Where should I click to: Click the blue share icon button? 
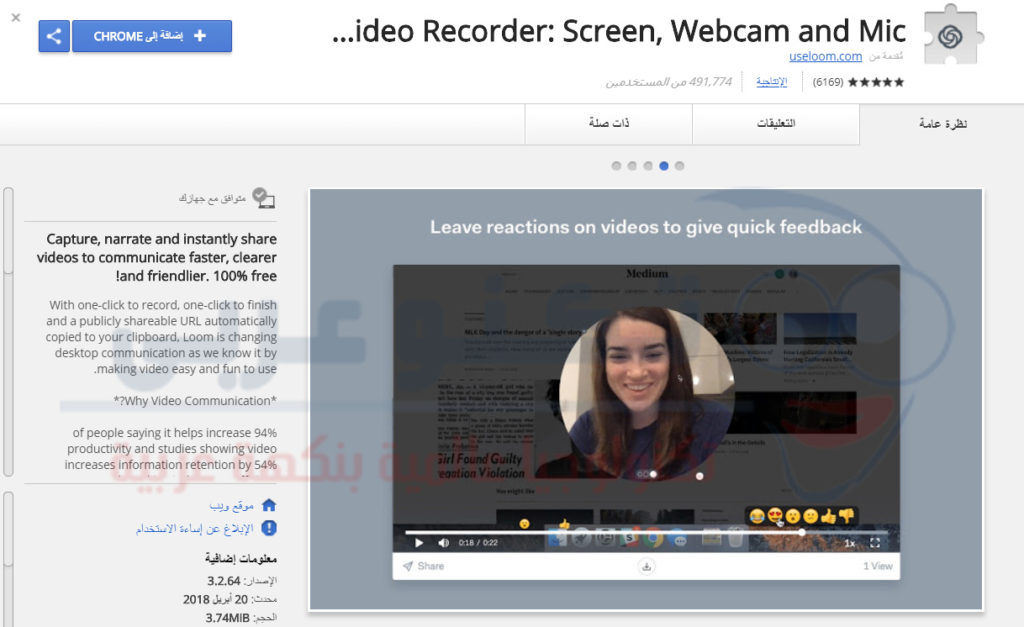tap(54, 36)
